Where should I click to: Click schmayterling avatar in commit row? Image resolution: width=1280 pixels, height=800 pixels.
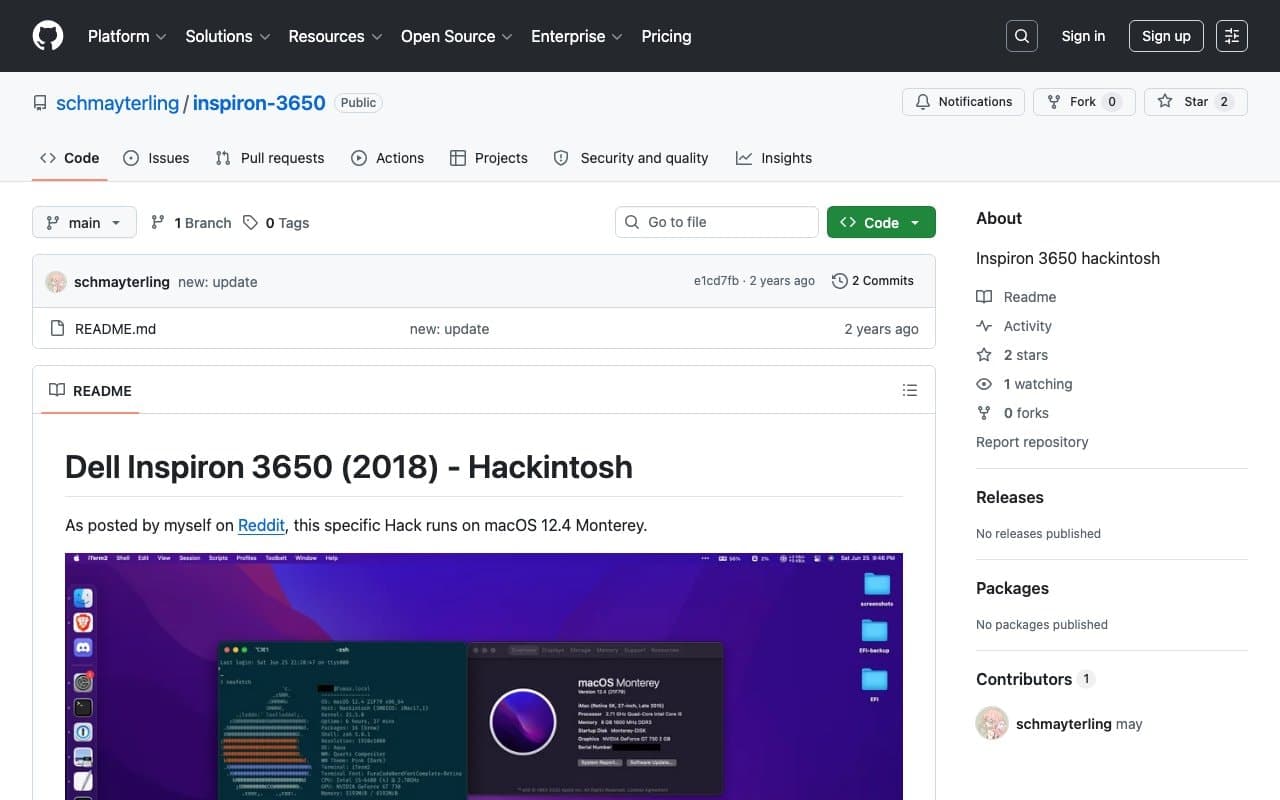point(56,282)
